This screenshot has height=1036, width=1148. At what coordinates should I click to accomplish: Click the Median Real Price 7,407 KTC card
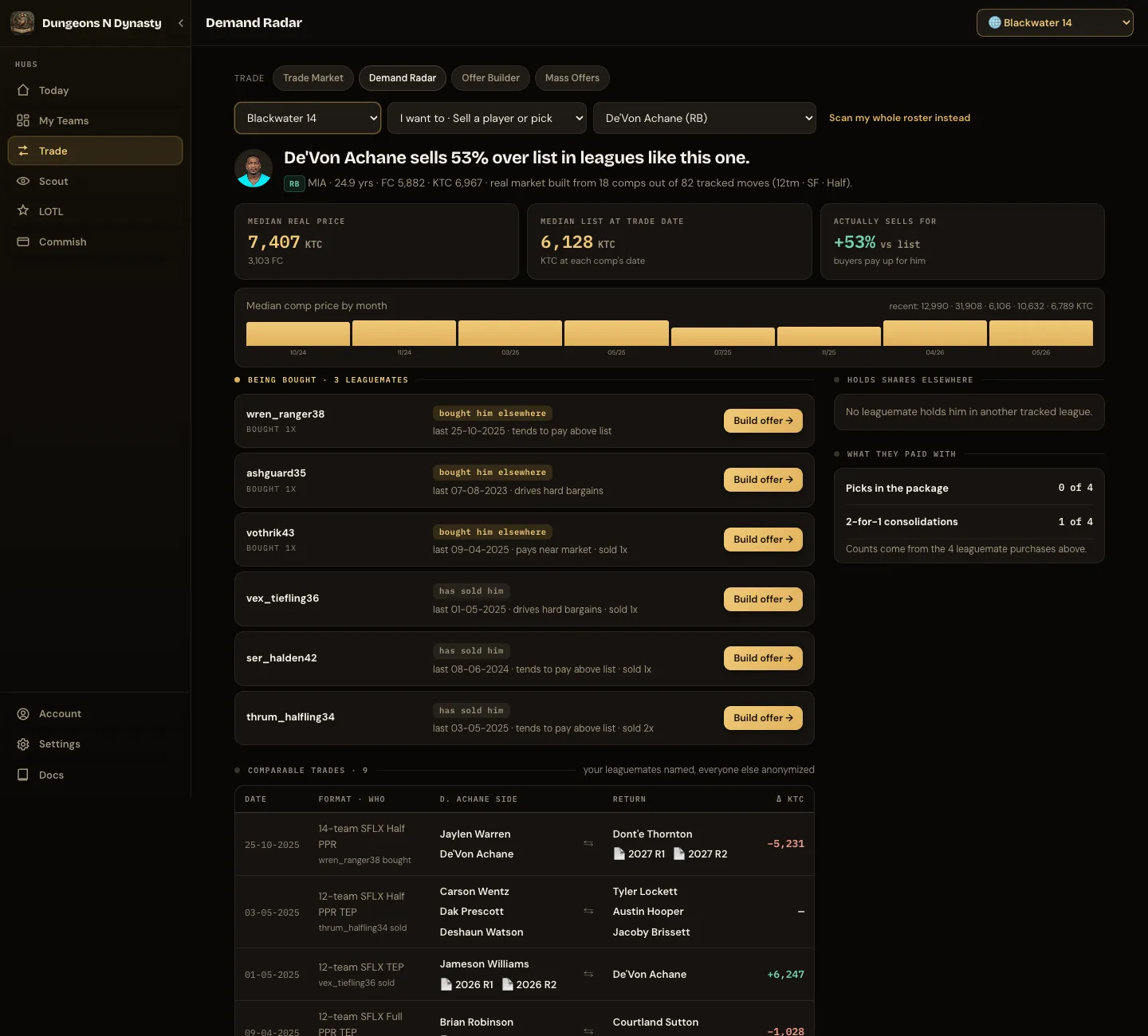(x=376, y=241)
